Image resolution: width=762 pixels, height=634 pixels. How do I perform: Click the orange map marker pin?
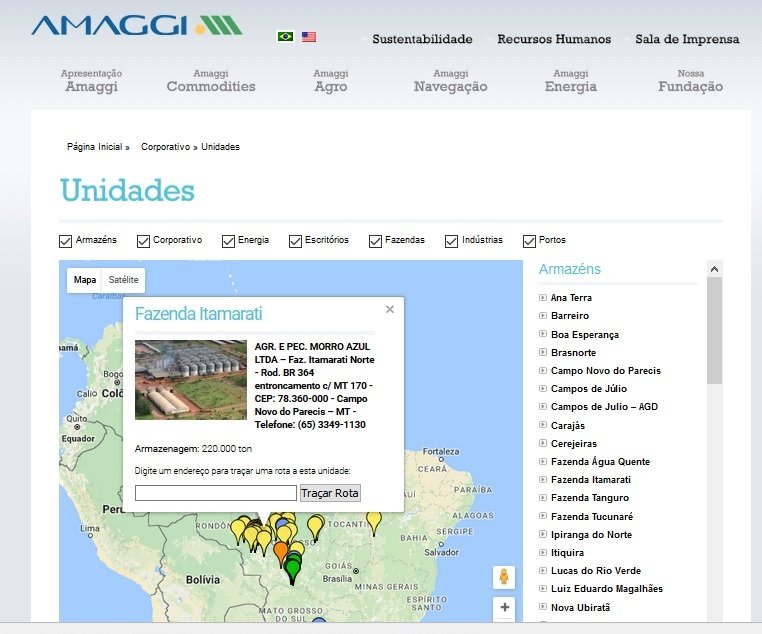pyautogui.click(x=281, y=551)
